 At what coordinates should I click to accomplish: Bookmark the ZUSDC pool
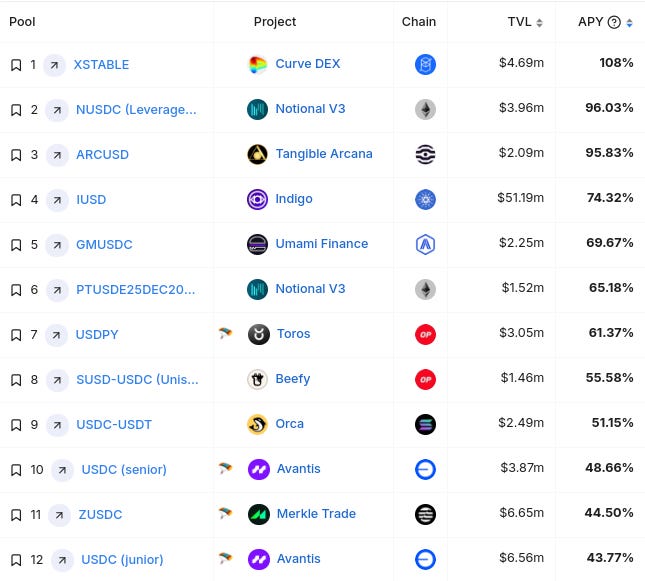[16, 515]
